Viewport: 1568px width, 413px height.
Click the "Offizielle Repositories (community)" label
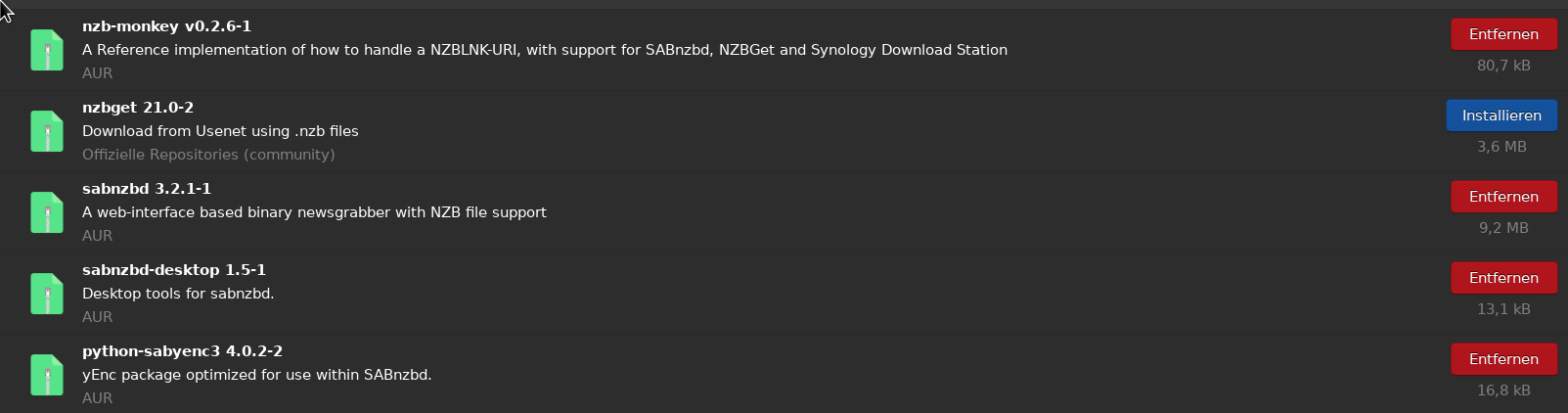[x=208, y=155]
